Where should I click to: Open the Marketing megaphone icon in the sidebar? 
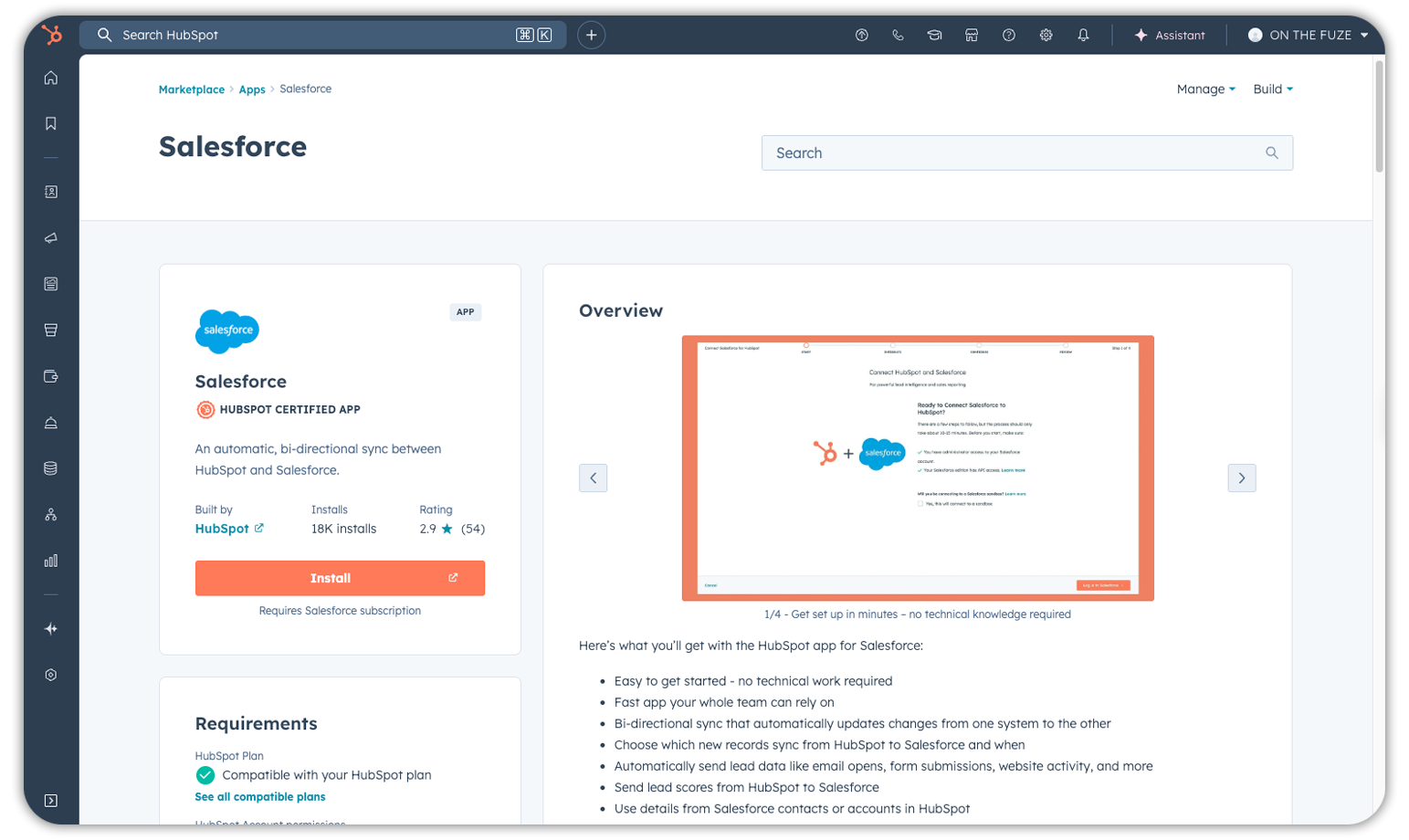[x=50, y=236]
